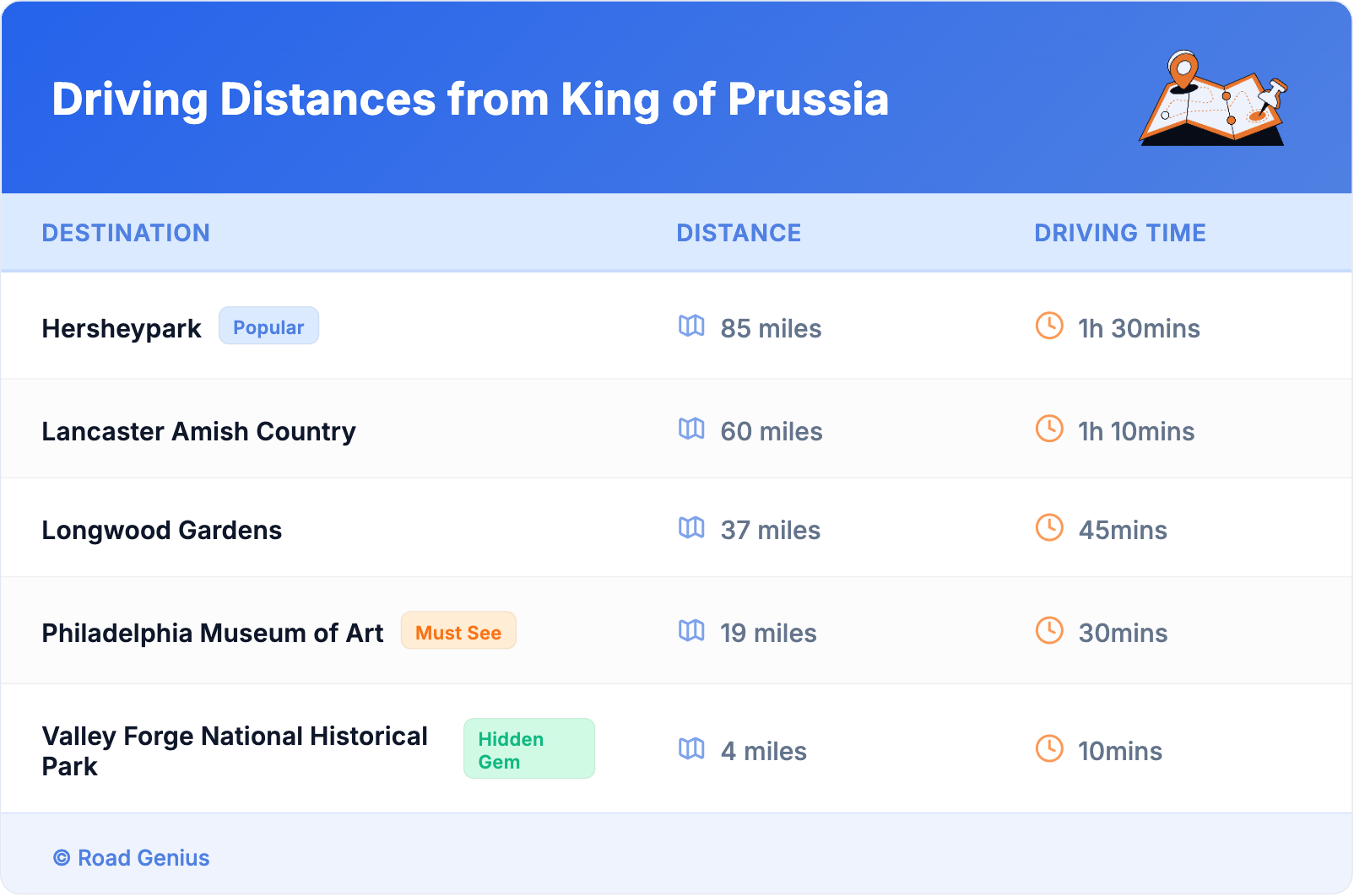
Task: Click the Destination column header
Action: click(126, 233)
